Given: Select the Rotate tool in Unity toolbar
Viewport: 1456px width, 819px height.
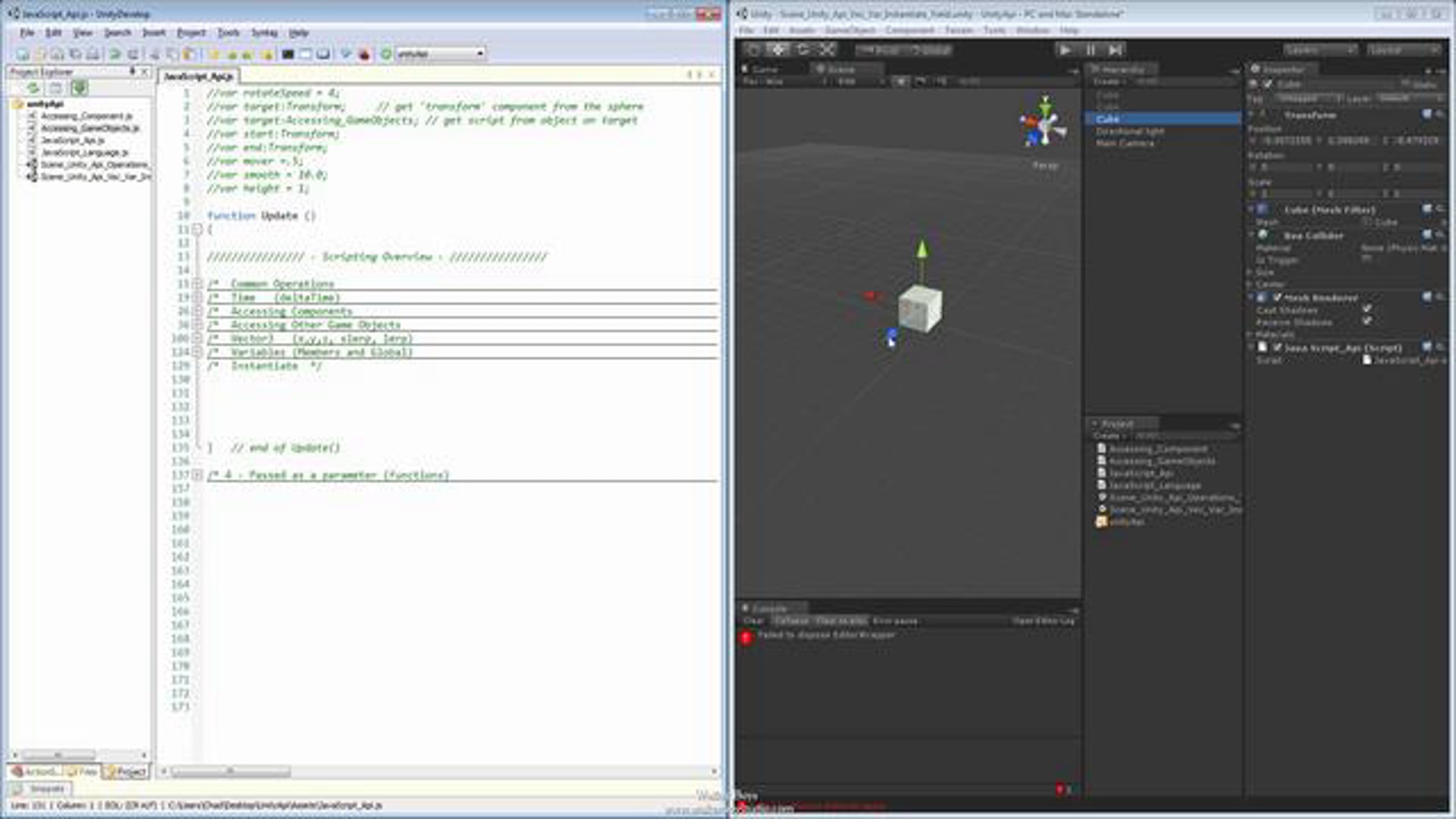Looking at the screenshot, I should [x=803, y=50].
